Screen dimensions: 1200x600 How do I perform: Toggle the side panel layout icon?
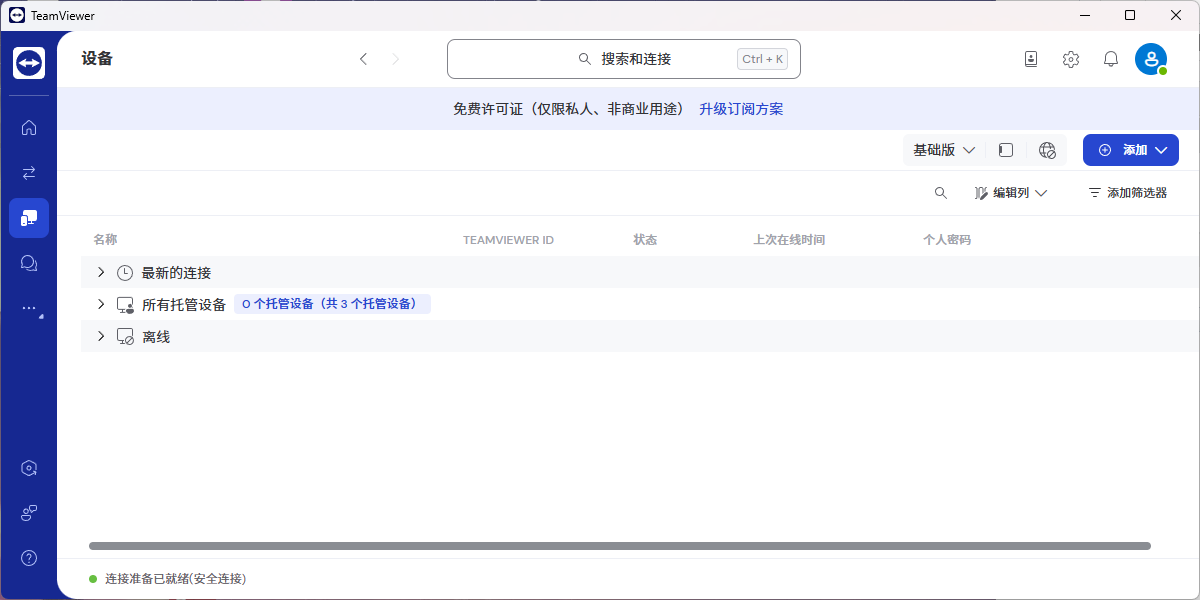click(1006, 150)
